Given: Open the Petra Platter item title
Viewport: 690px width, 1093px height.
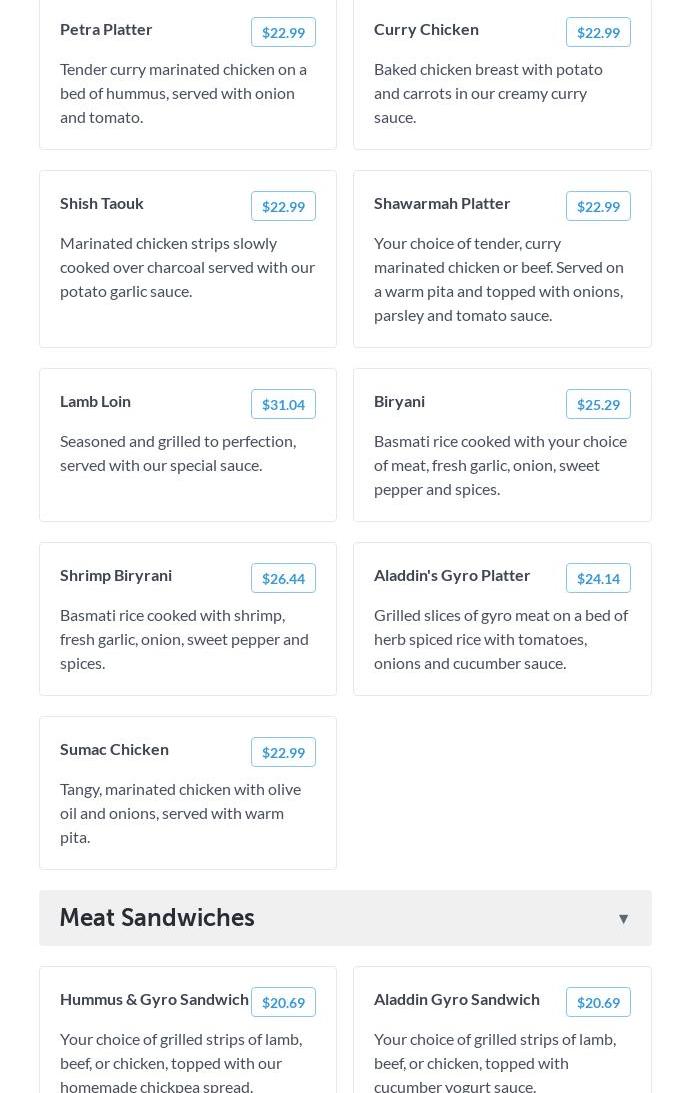Looking at the screenshot, I should [106, 29].
